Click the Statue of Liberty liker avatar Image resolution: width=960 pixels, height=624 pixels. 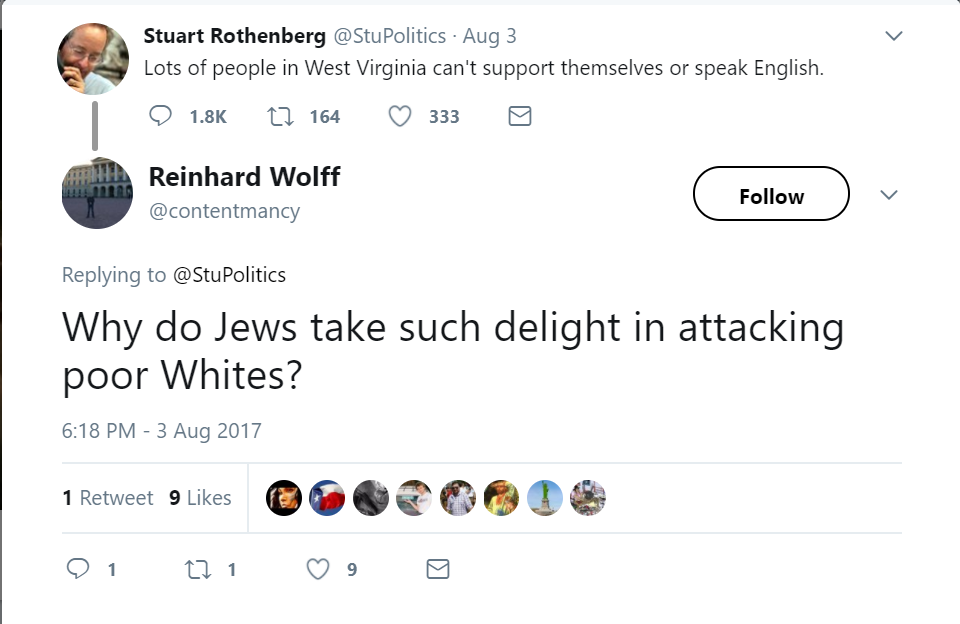545,498
